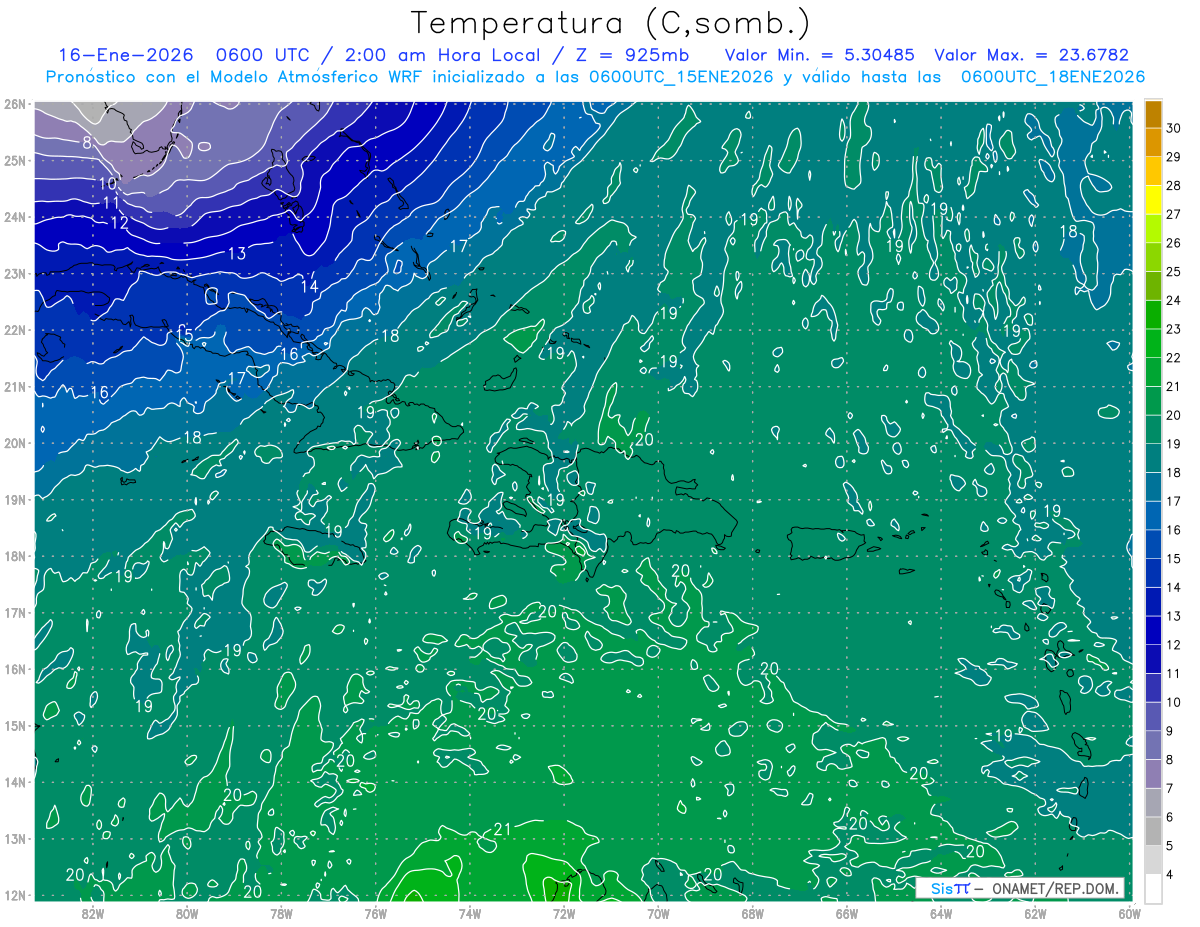The width and height of the screenshot is (1200, 927).
Task: Click the 9 label on the color scale
Action: [x=1171, y=731]
